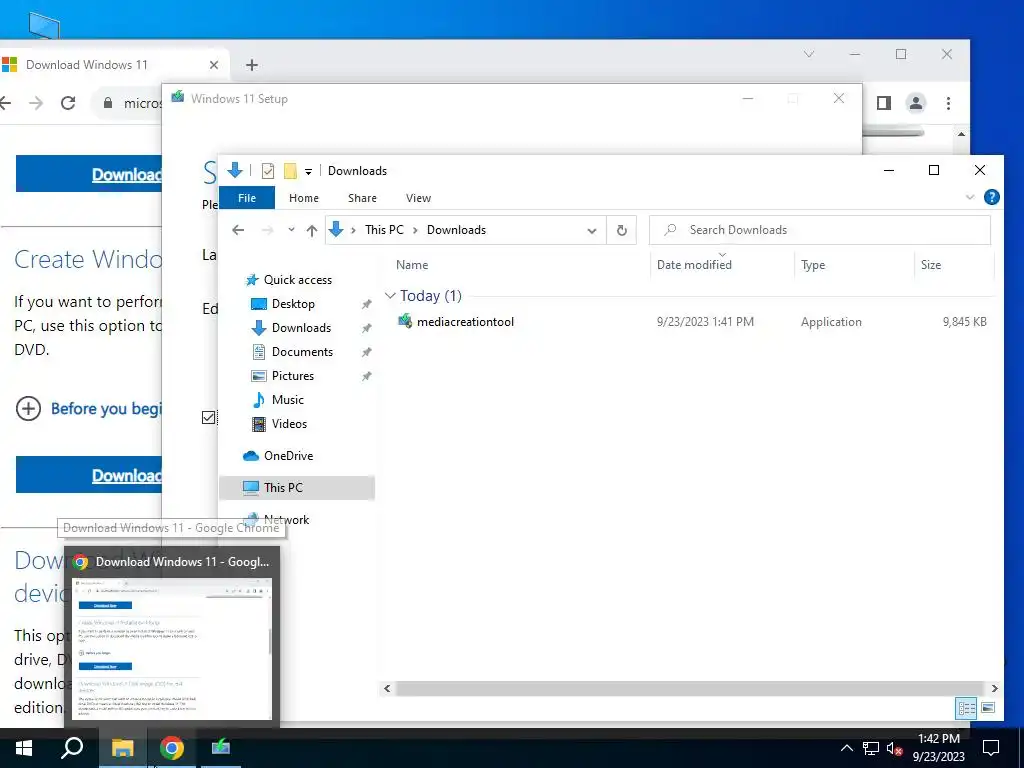Collapse the Today (1) group
This screenshot has width=1024, height=768.
click(x=391, y=296)
